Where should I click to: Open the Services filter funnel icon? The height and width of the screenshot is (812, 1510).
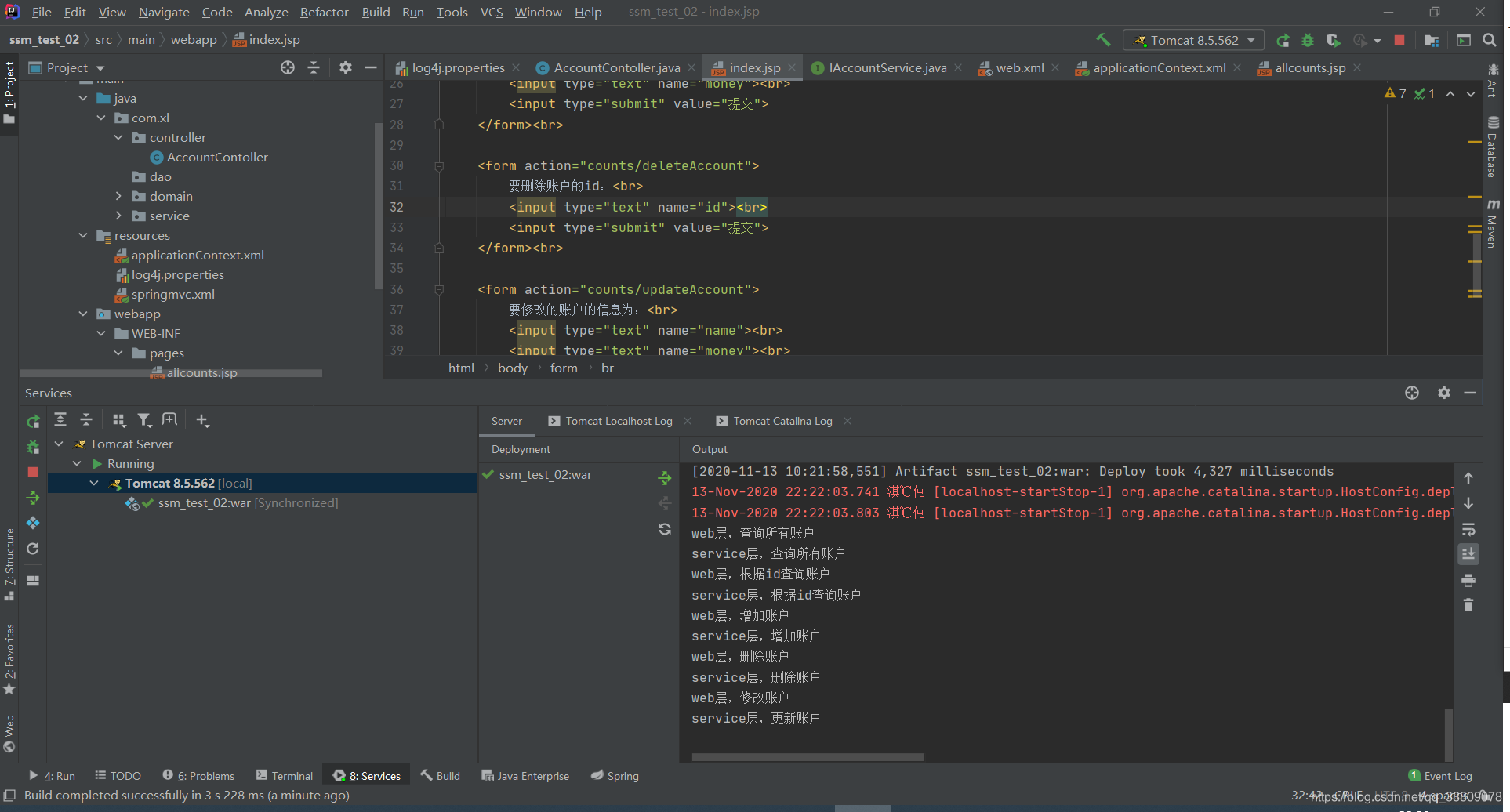point(144,420)
